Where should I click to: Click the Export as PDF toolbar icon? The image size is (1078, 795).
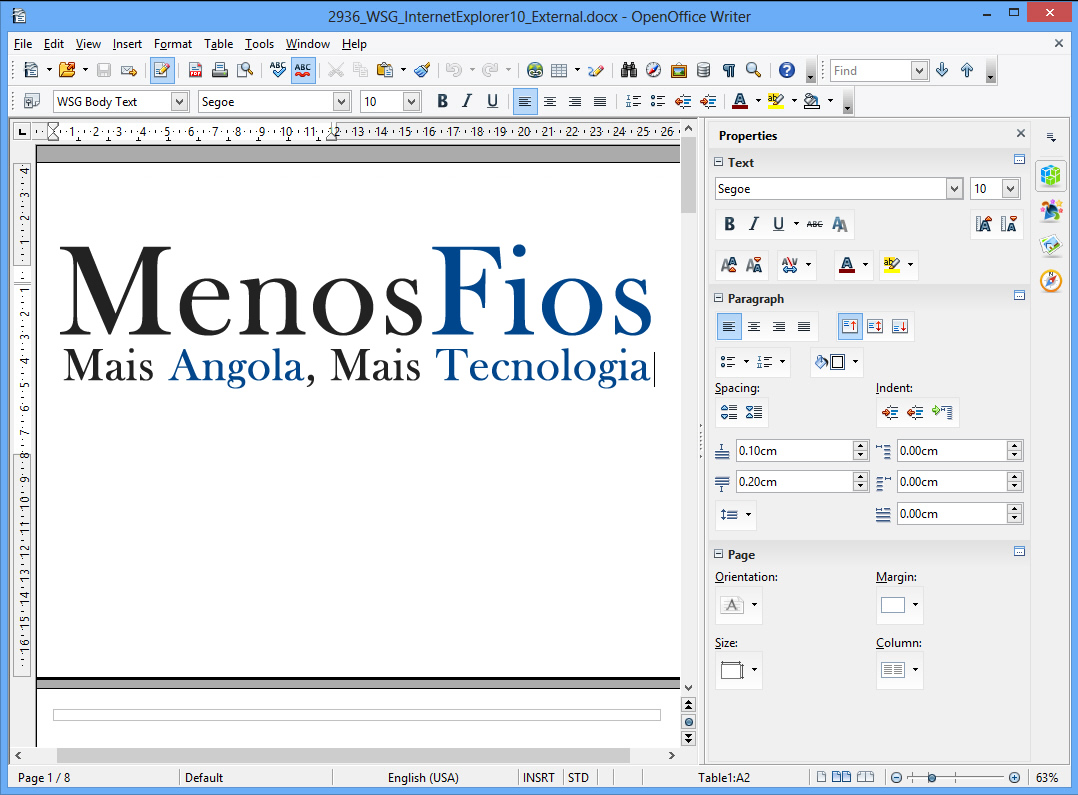coord(195,70)
